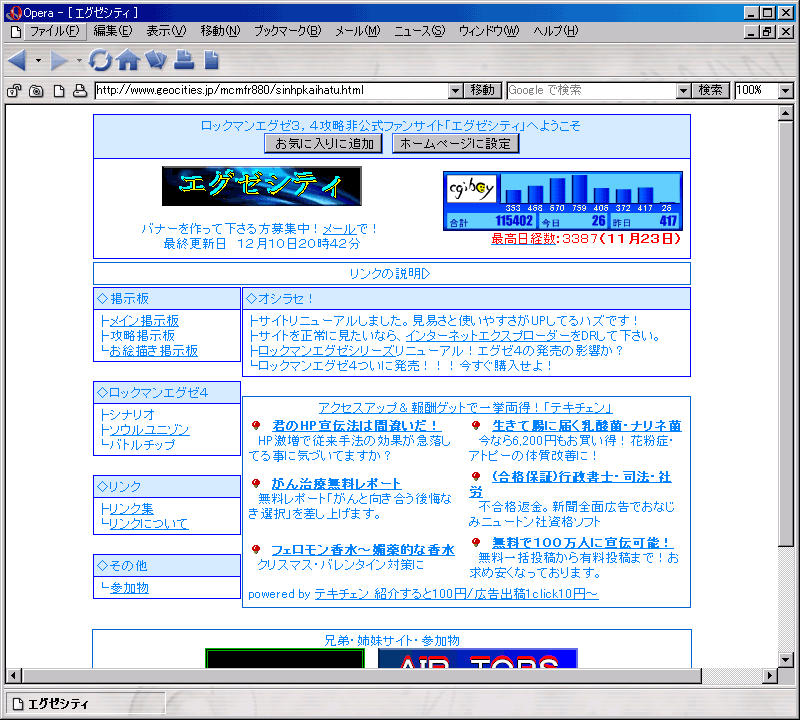Screen dimensions: 800x720
Task: Open the がん治療無料レポート link
Action: [336, 483]
